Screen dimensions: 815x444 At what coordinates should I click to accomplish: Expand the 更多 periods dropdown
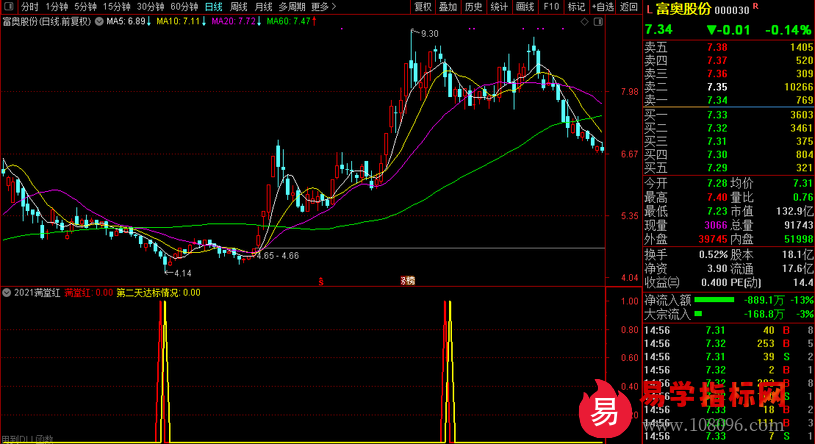(323, 7)
